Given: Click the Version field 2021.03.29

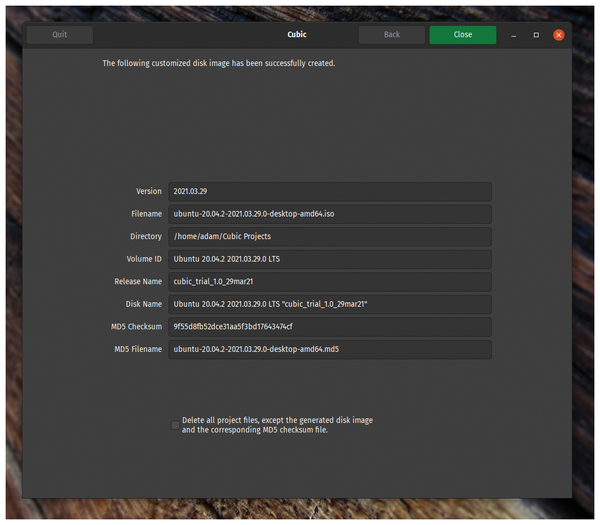Looking at the screenshot, I should click(330, 191).
